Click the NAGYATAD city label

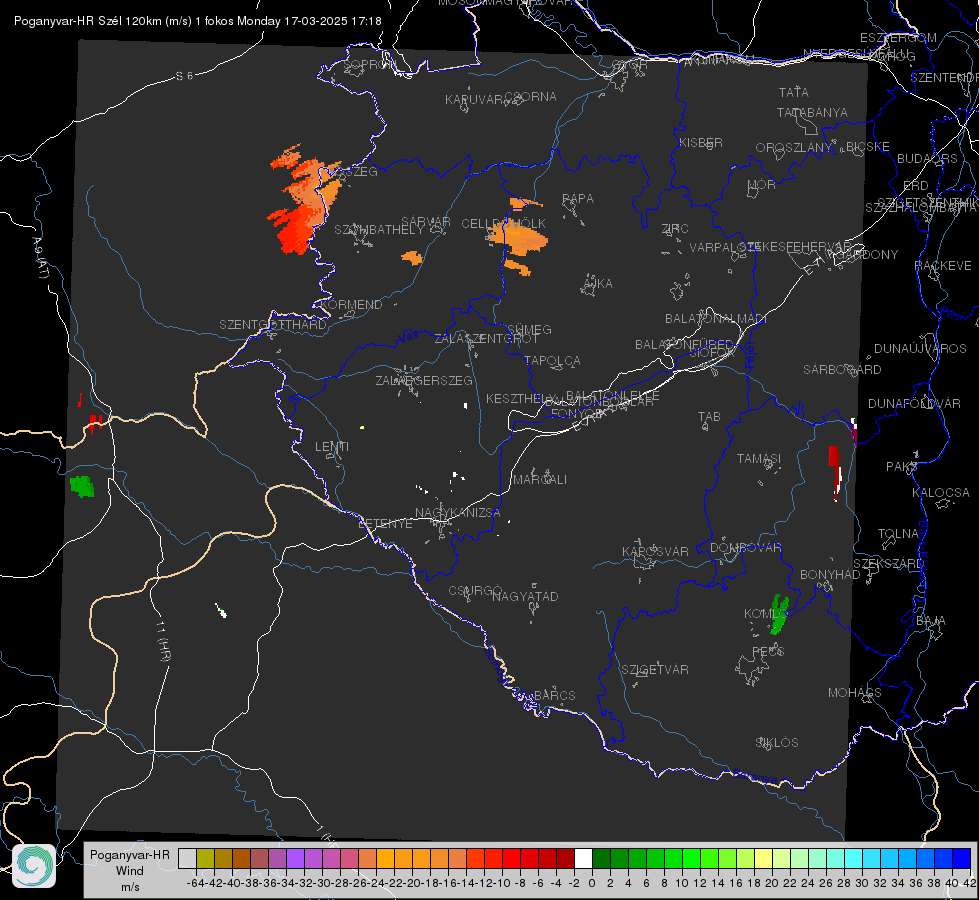pos(525,596)
